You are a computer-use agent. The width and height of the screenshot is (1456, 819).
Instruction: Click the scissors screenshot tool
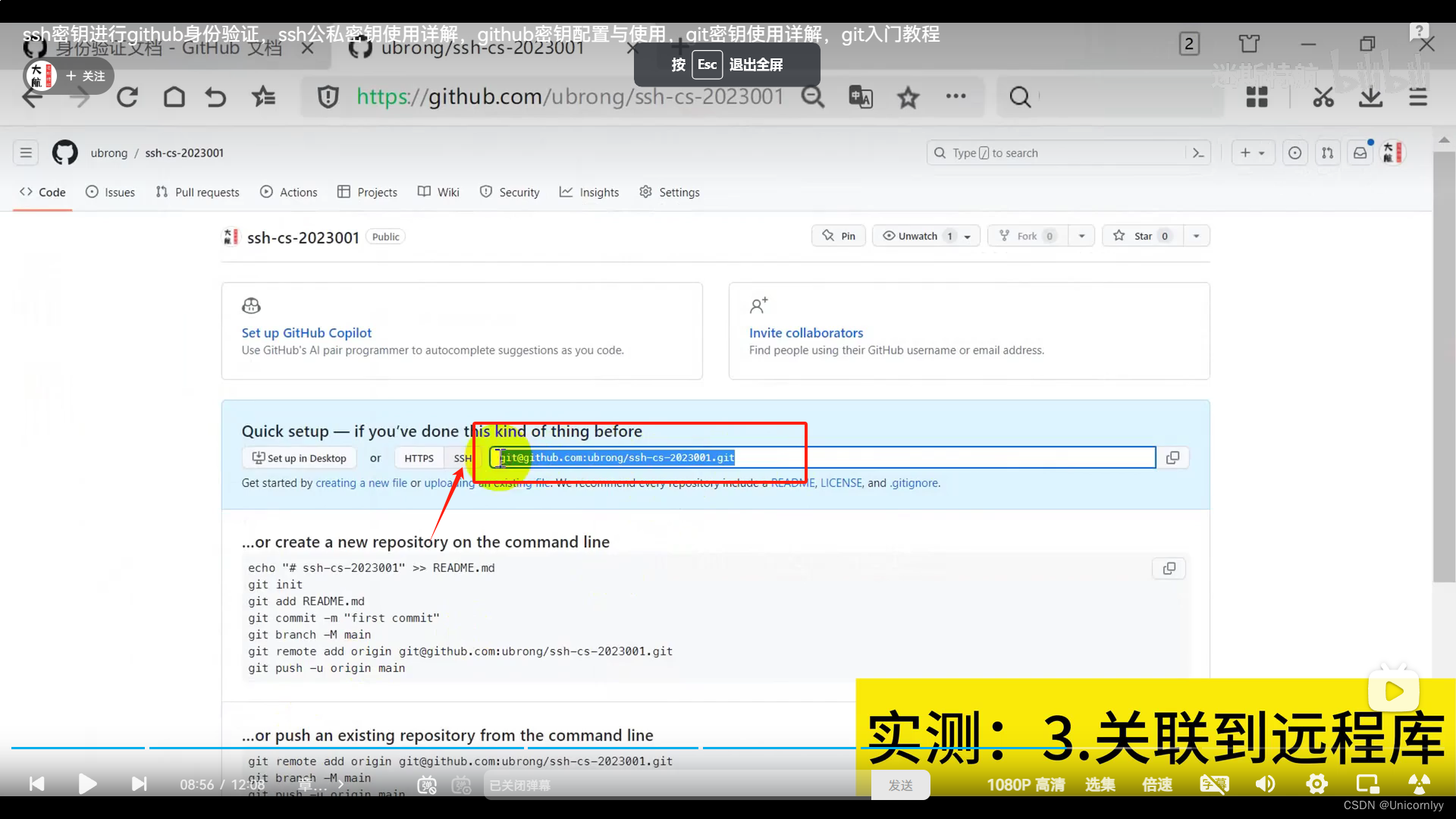[1323, 97]
